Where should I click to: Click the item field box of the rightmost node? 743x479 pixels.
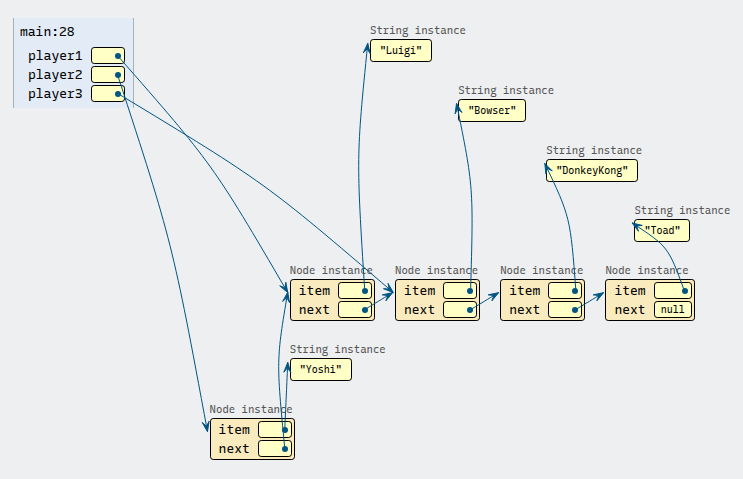point(672,291)
